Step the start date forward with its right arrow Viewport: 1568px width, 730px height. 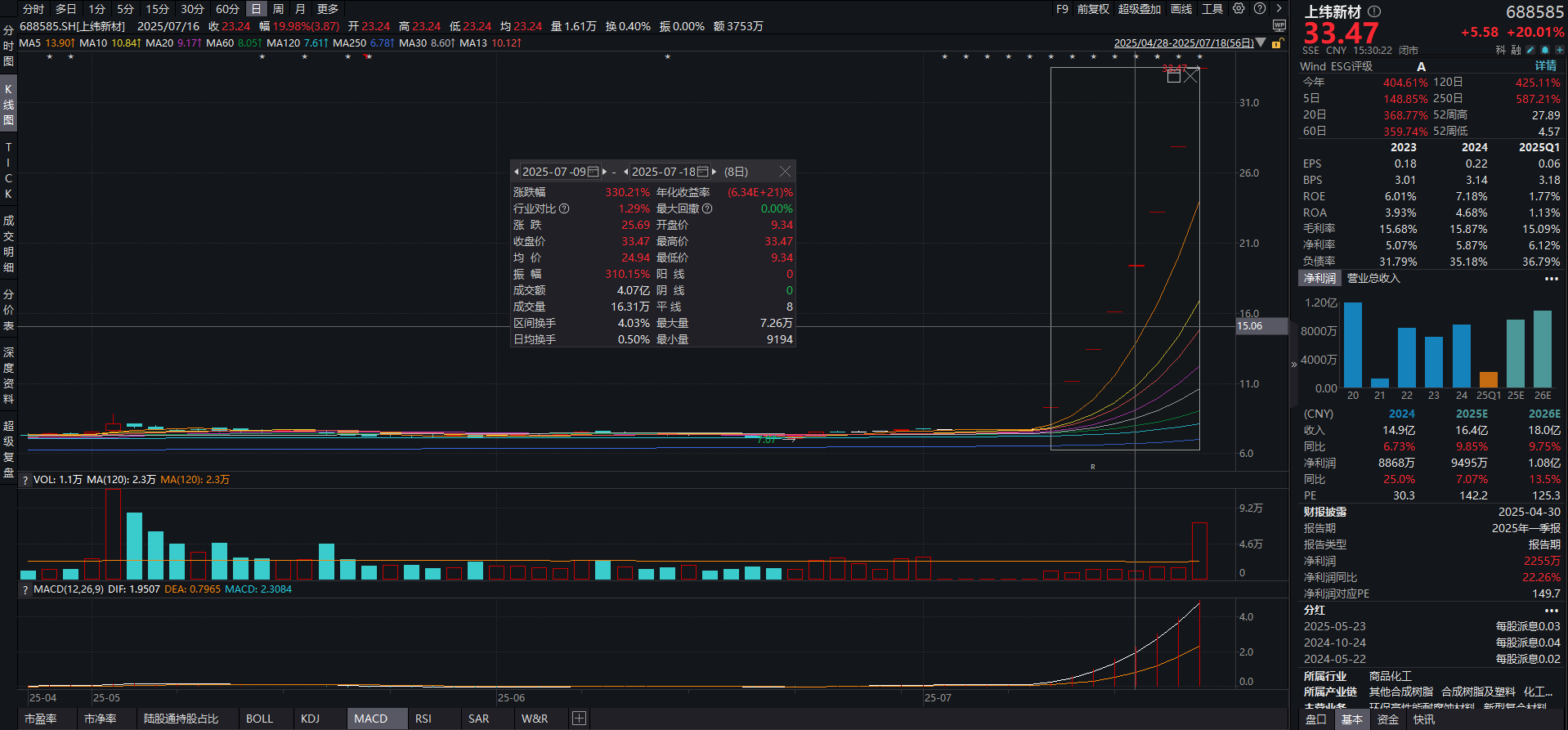[x=605, y=172]
